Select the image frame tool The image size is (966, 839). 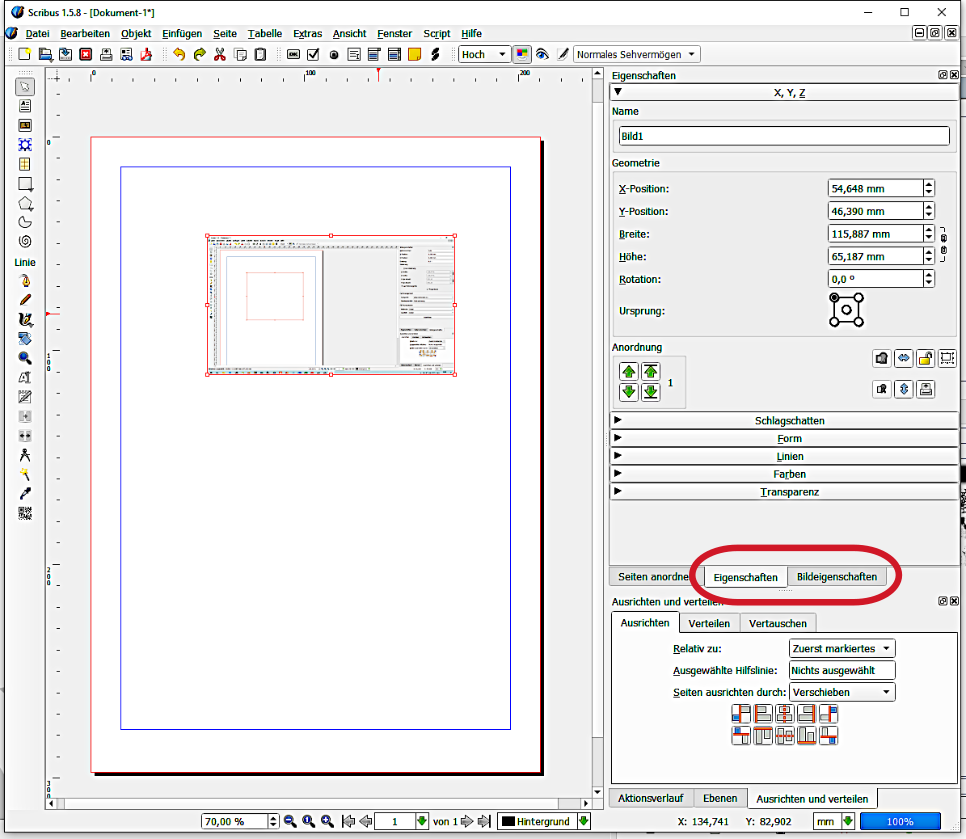click(25, 125)
